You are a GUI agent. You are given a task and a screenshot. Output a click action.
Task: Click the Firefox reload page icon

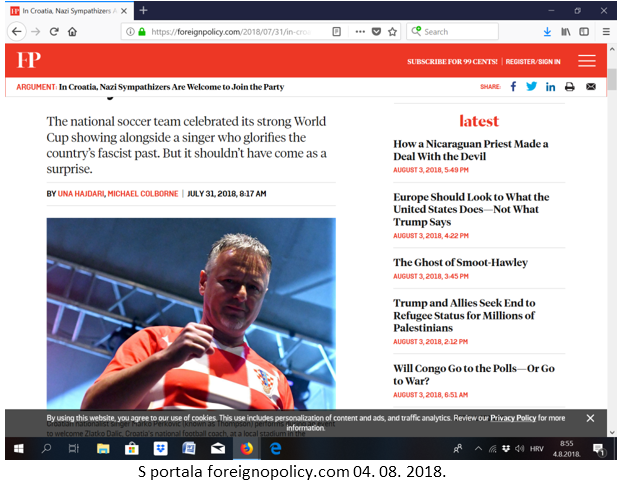pyautogui.click(x=54, y=32)
